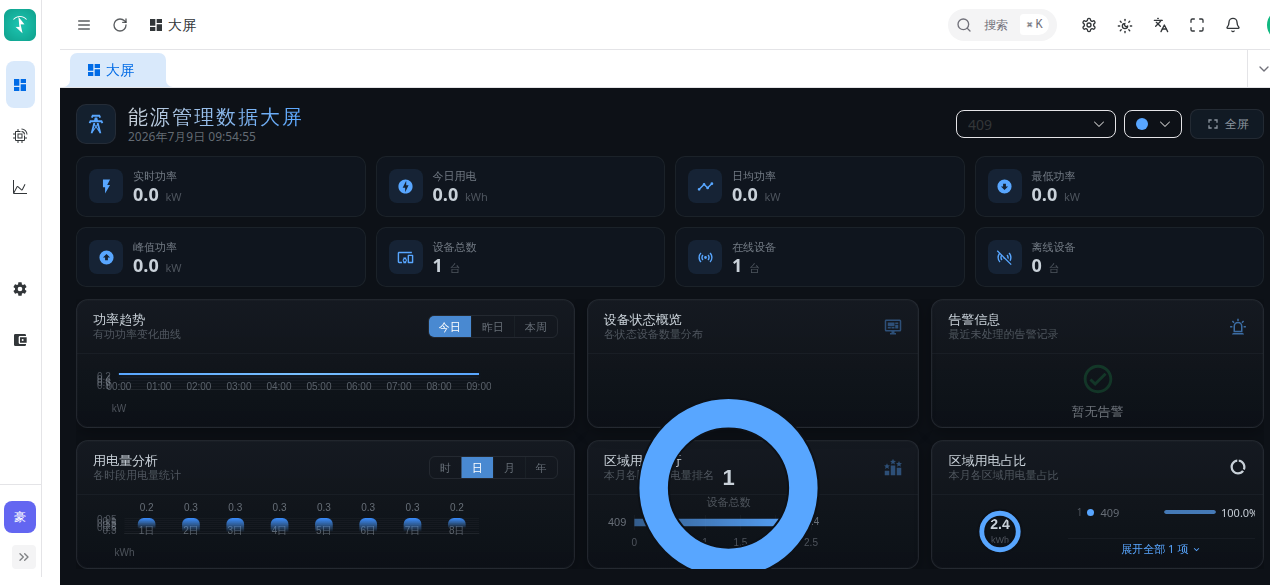Toggle the hamburger menu collapse icon

pyautogui.click(x=84, y=25)
